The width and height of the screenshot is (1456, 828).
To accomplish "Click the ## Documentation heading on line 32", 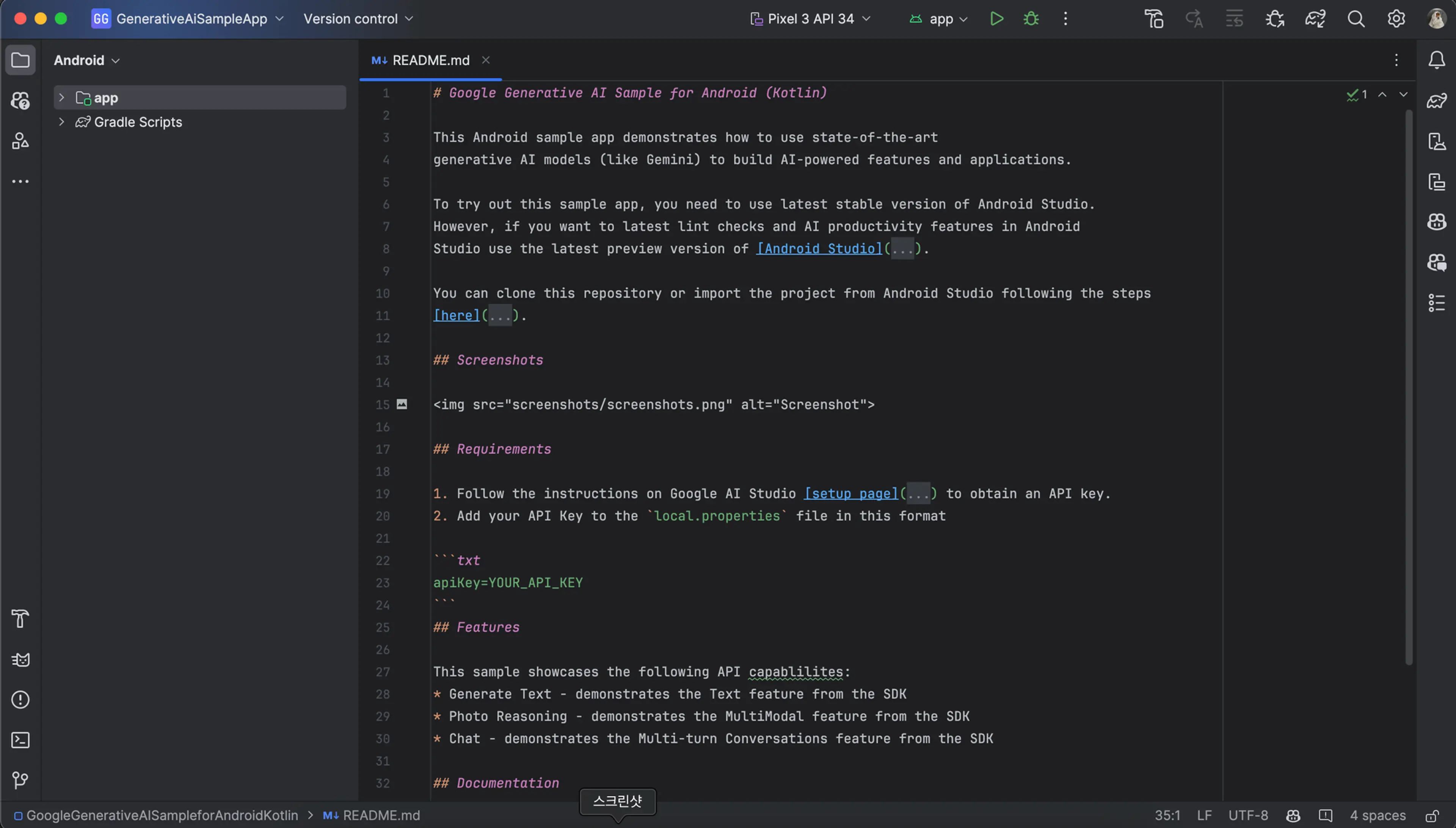I will pyautogui.click(x=496, y=783).
